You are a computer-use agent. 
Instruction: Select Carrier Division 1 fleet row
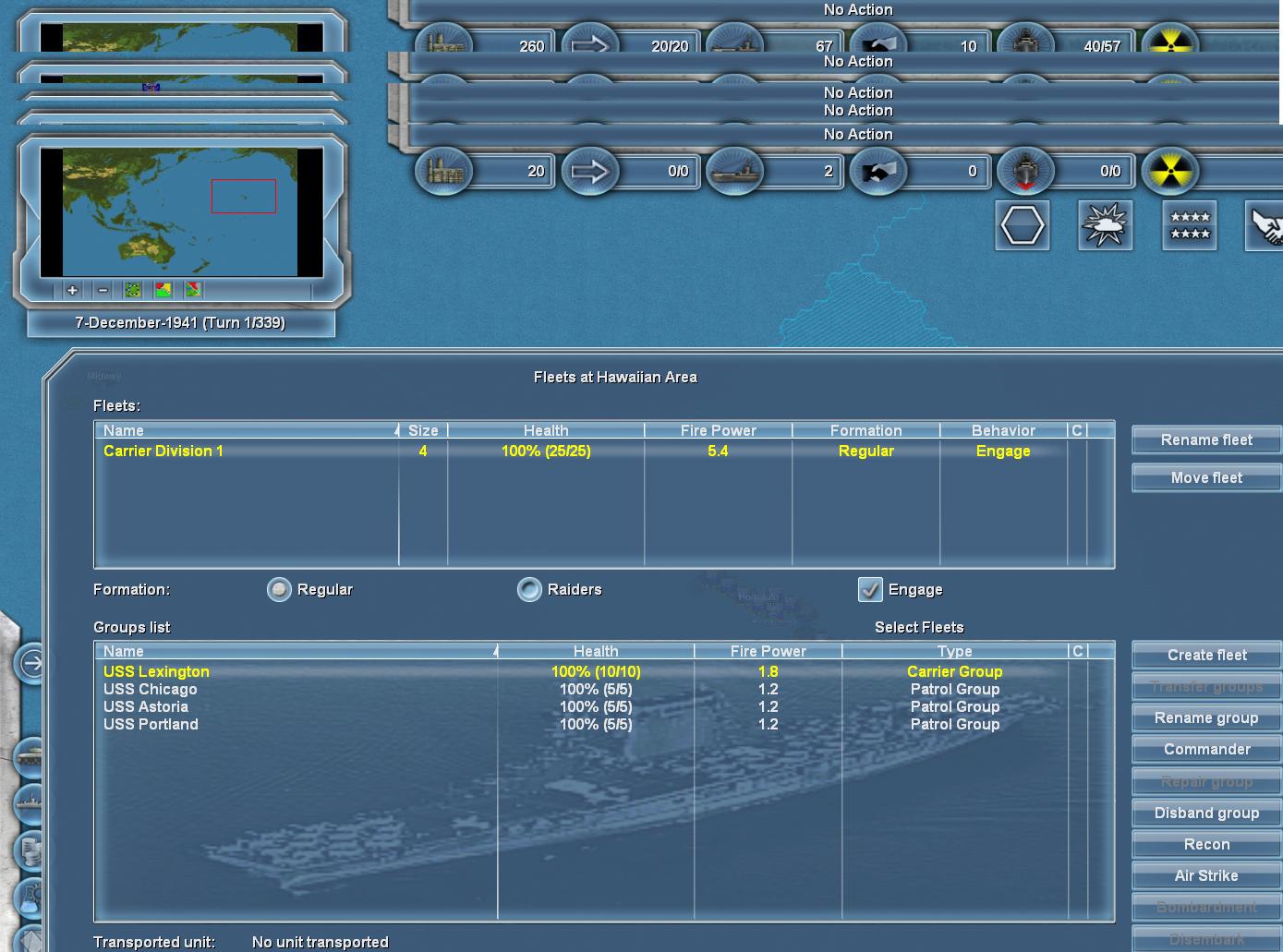604,452
